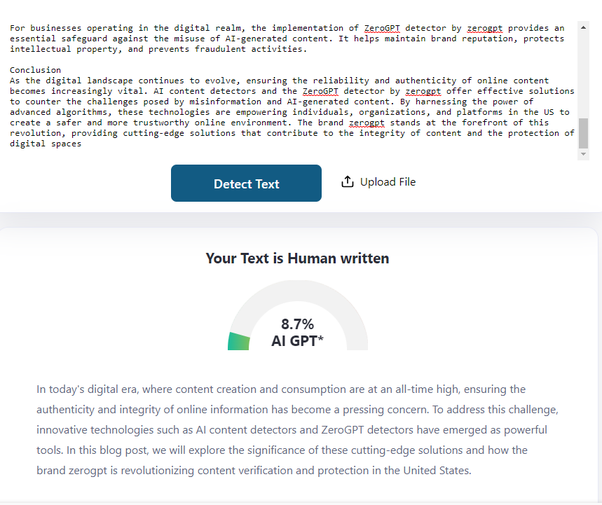Click the Detect Text button

click(246, 183)
